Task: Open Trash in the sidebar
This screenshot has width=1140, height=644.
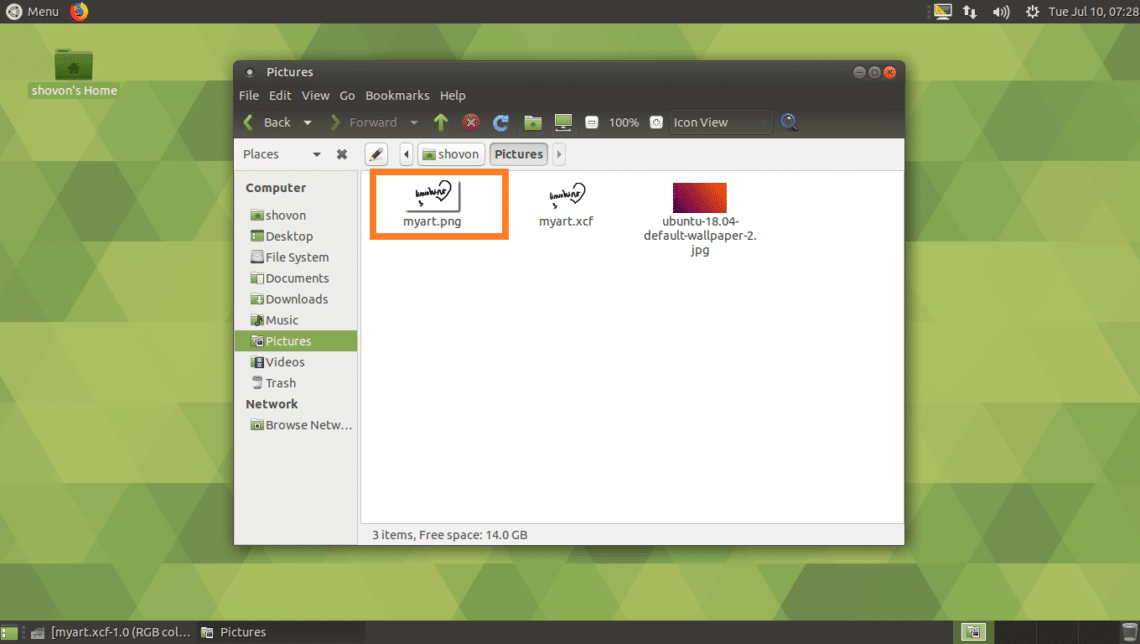Action: pos(295,383)
